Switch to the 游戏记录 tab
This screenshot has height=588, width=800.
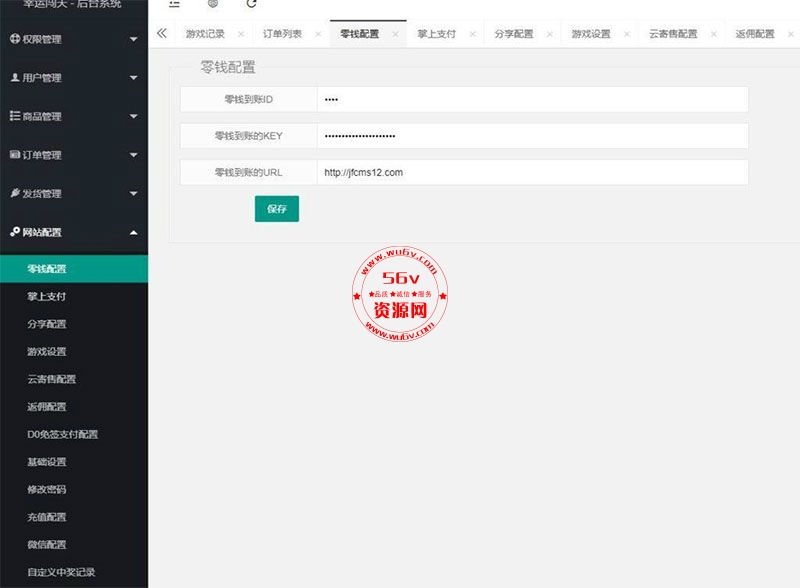point(205,34)
